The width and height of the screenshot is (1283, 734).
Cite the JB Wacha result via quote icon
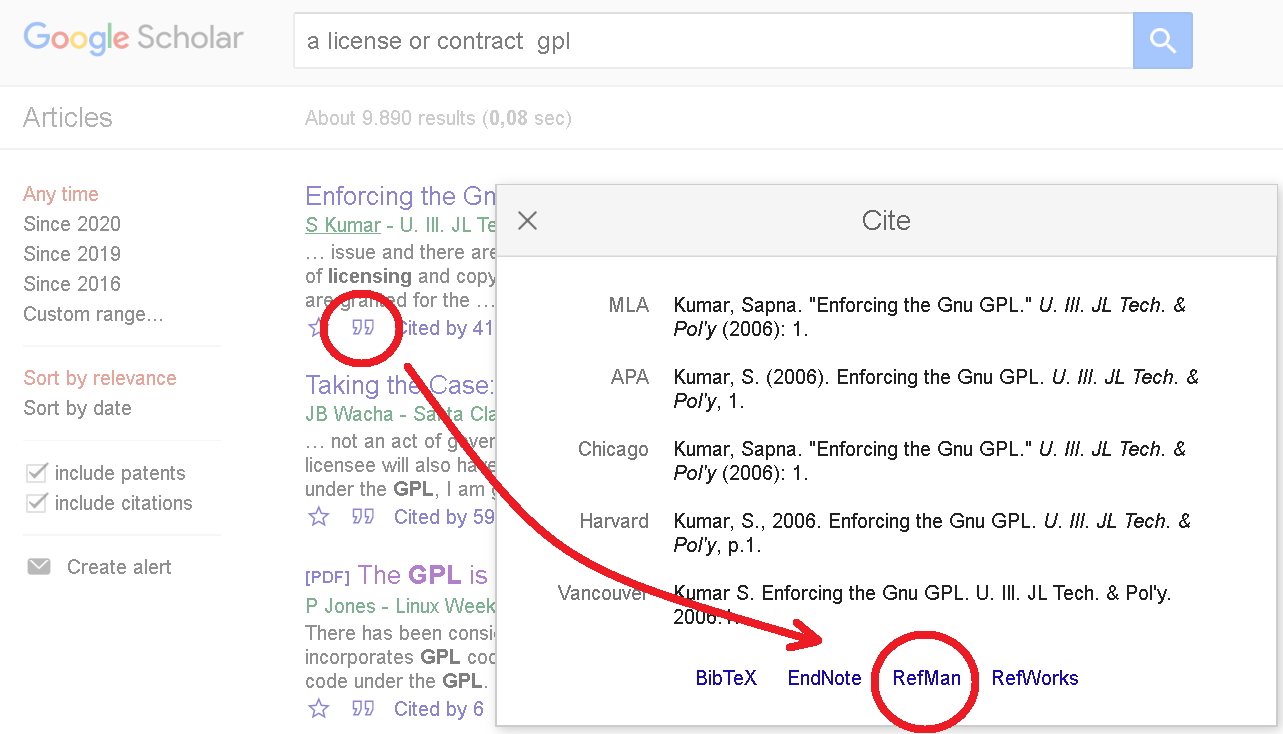click(x=363, y=517)
